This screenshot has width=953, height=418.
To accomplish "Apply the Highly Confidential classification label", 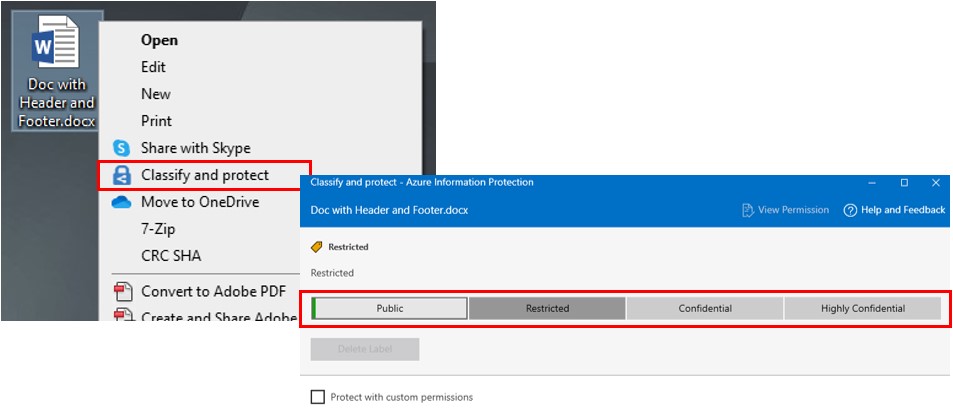I will (863, 309).
